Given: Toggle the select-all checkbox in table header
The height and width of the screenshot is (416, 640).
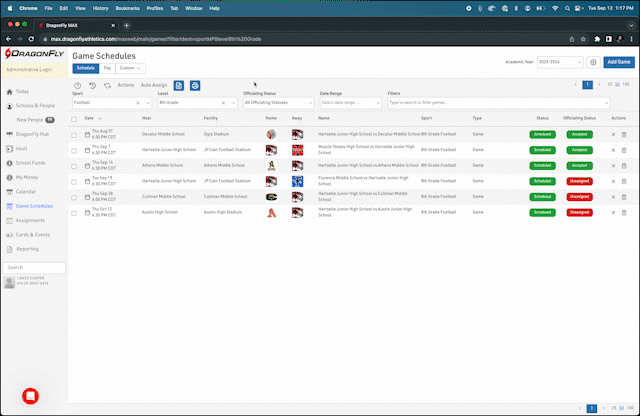Looking at the screenshot, I should [x=73, y=118].
